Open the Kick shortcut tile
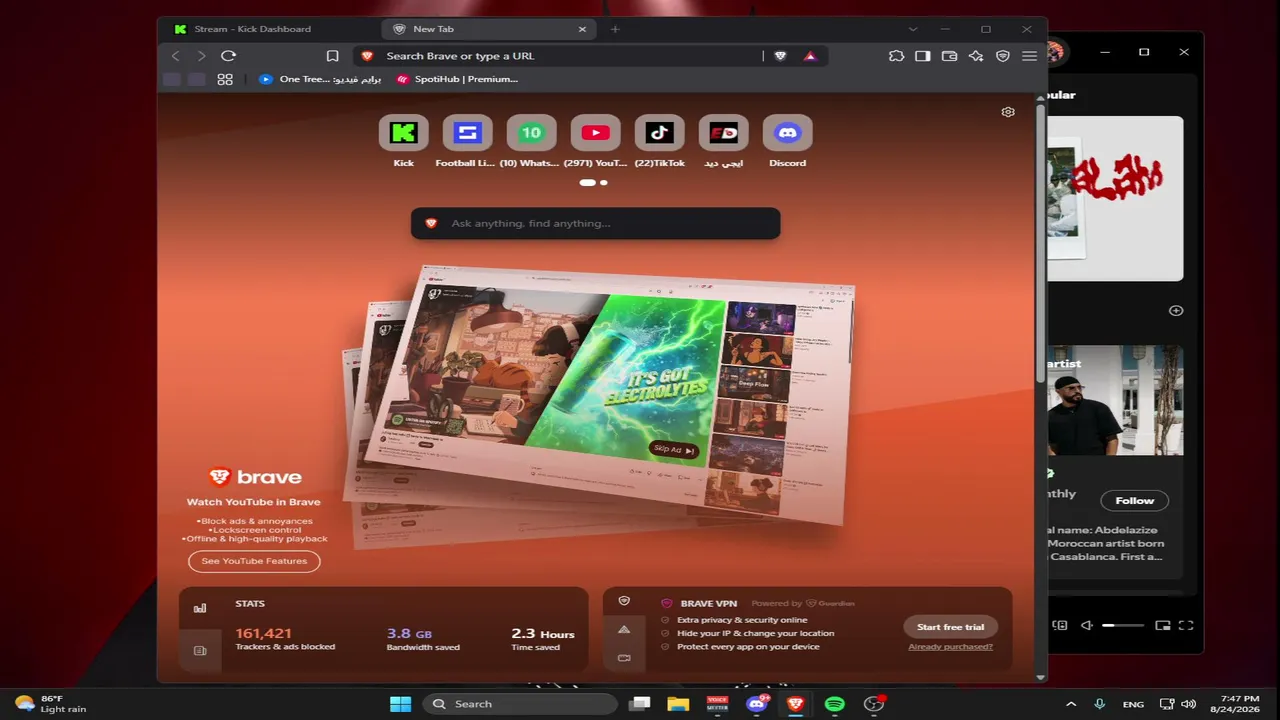 coord(403,141)
